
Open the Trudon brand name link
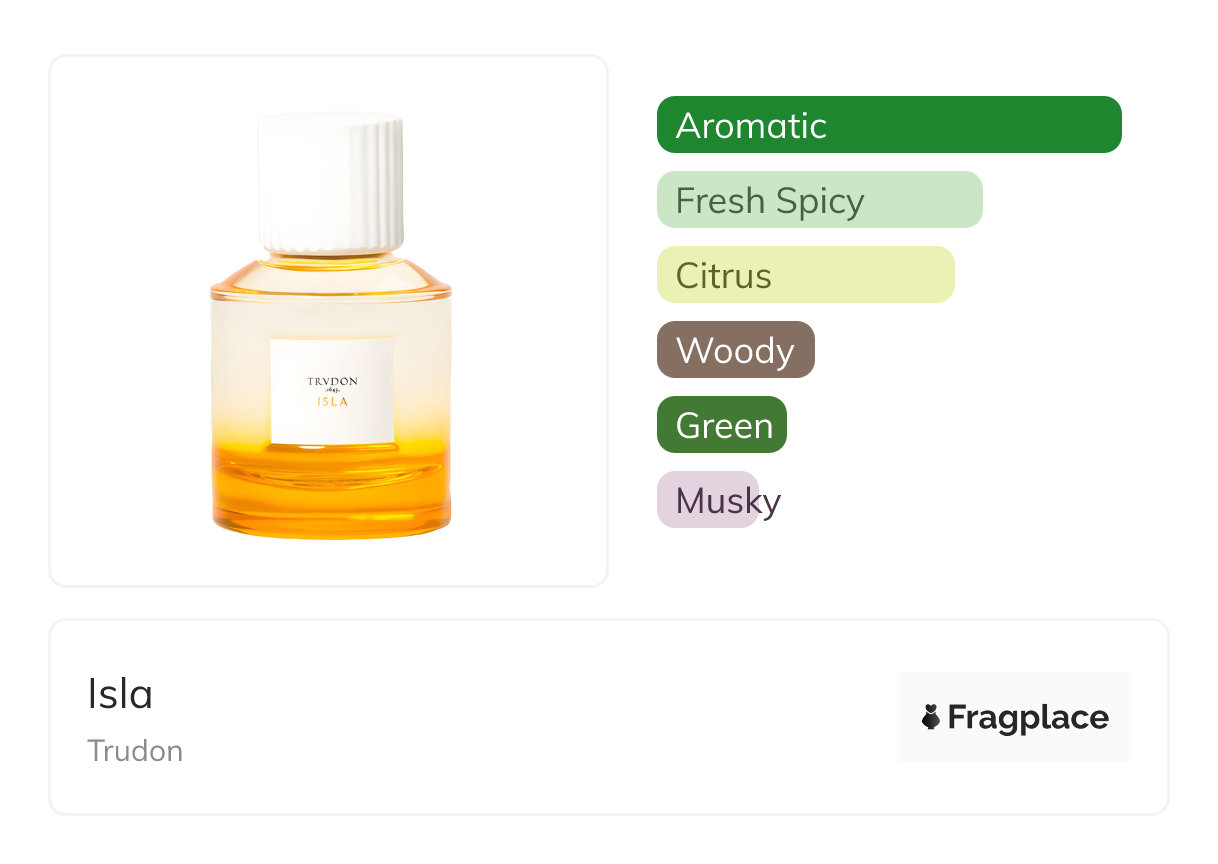click(x=135, y=751)
